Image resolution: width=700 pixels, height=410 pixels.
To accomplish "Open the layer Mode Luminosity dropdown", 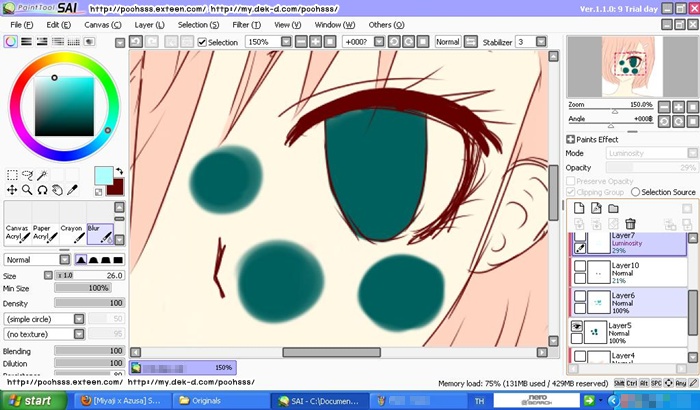I will pyautogui.click(x=692, y=153).
